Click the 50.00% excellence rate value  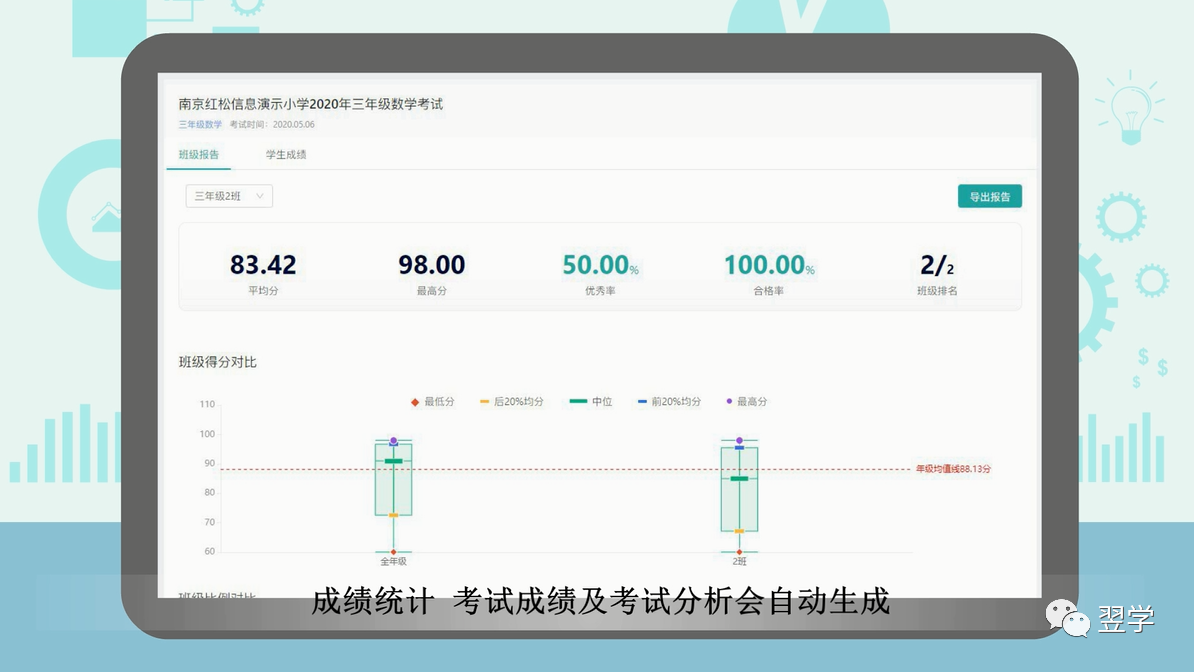coord(600,265)
